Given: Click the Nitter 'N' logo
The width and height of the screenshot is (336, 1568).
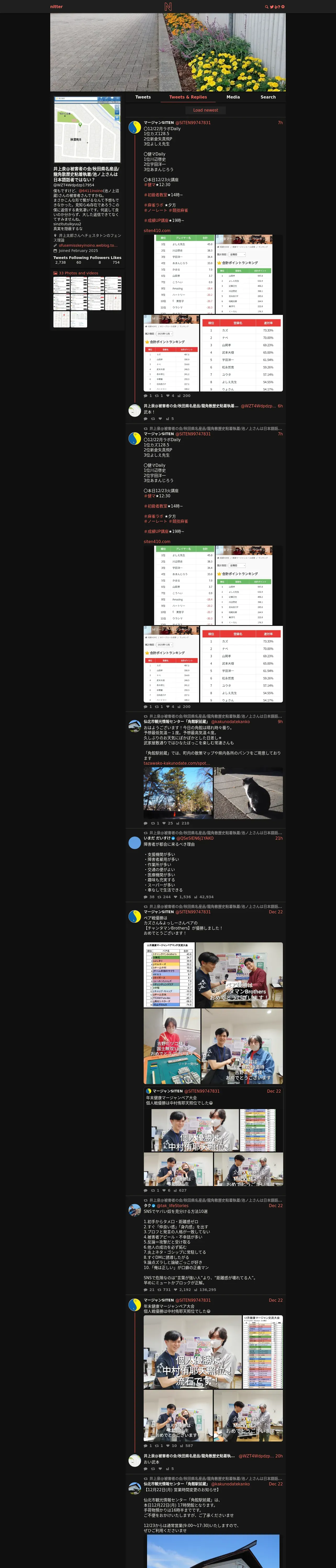Looking at the screenshot, I should pos(168,7).
